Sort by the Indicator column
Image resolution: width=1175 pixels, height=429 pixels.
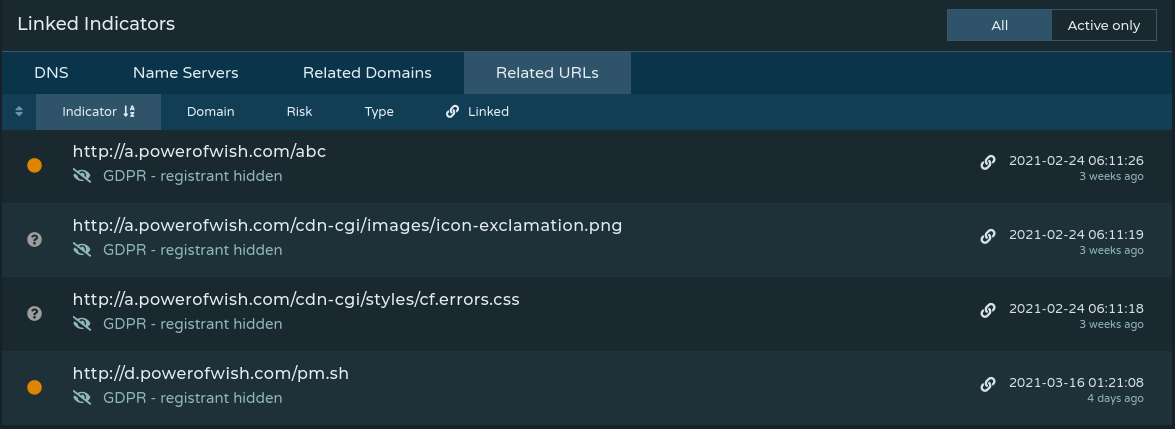tap(98, 112)
